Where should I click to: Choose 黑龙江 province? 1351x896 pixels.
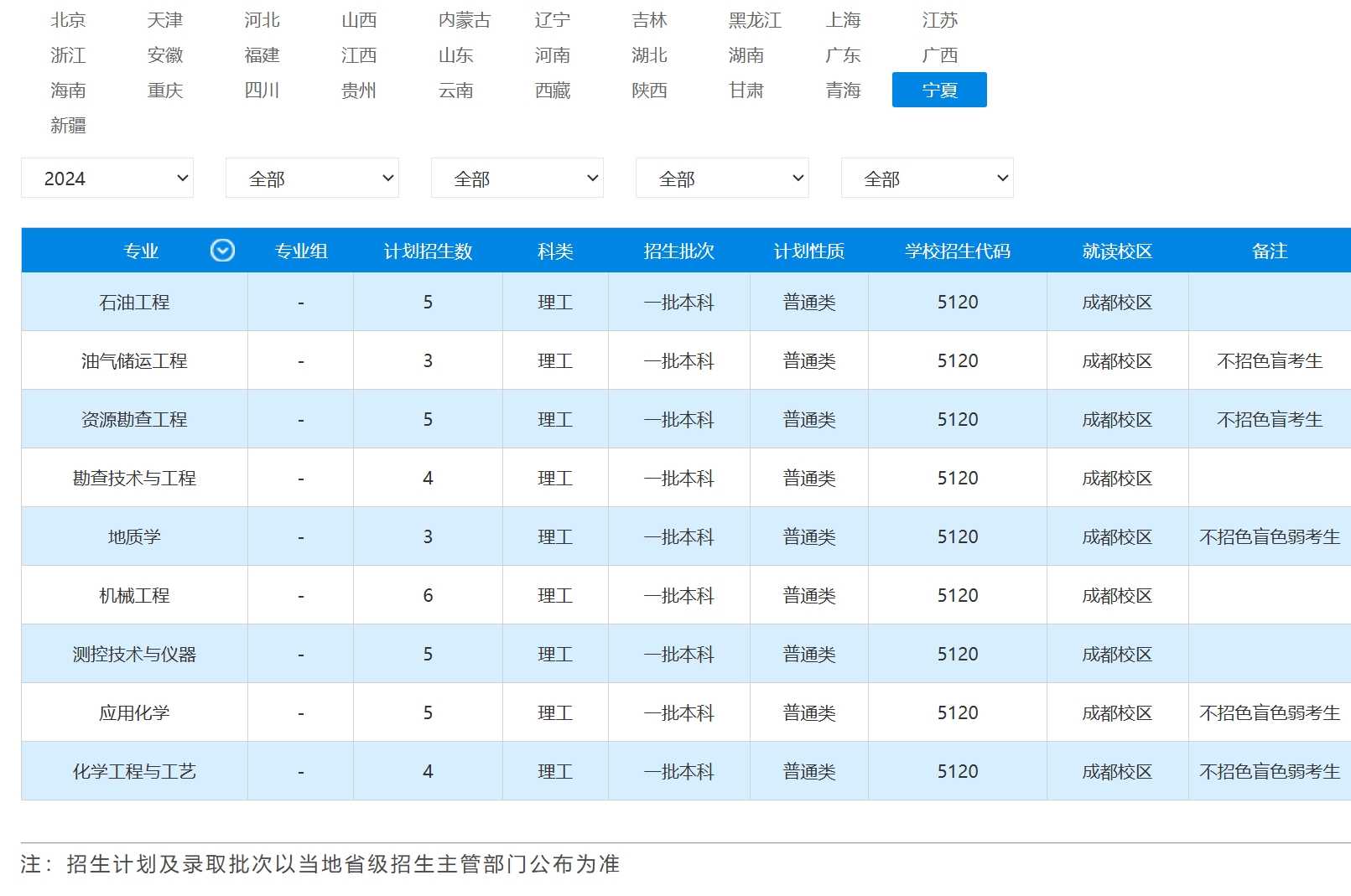[x=755, y=20]
